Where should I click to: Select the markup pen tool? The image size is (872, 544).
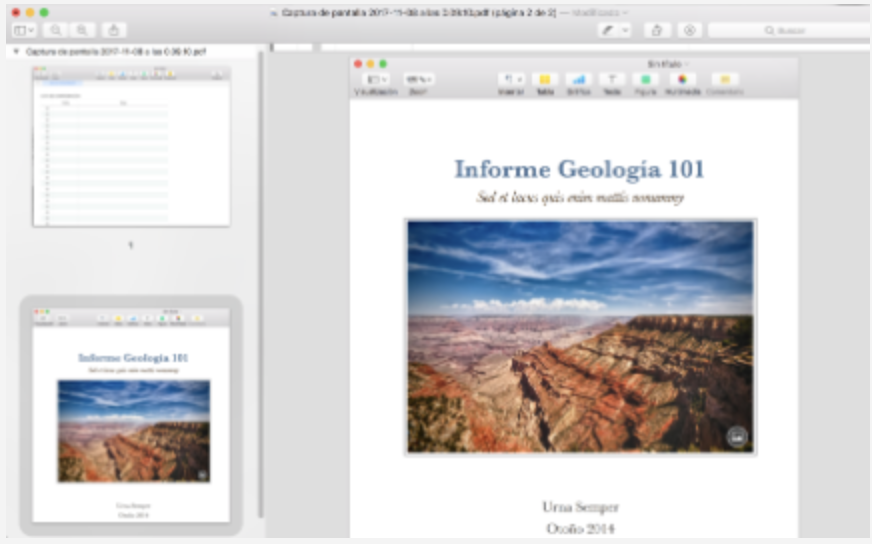pos(606,31)
